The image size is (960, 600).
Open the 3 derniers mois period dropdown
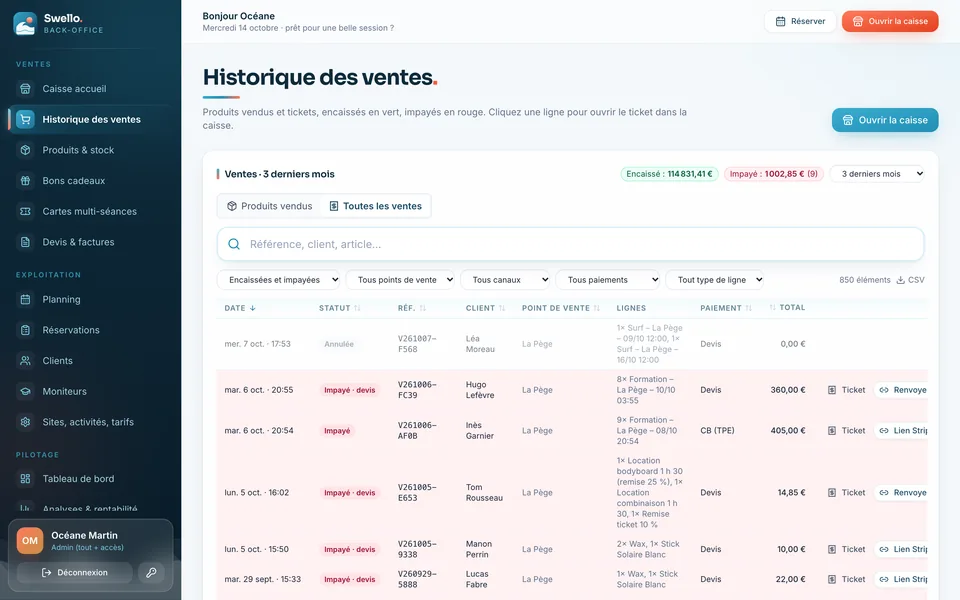[x=877, y=174]
